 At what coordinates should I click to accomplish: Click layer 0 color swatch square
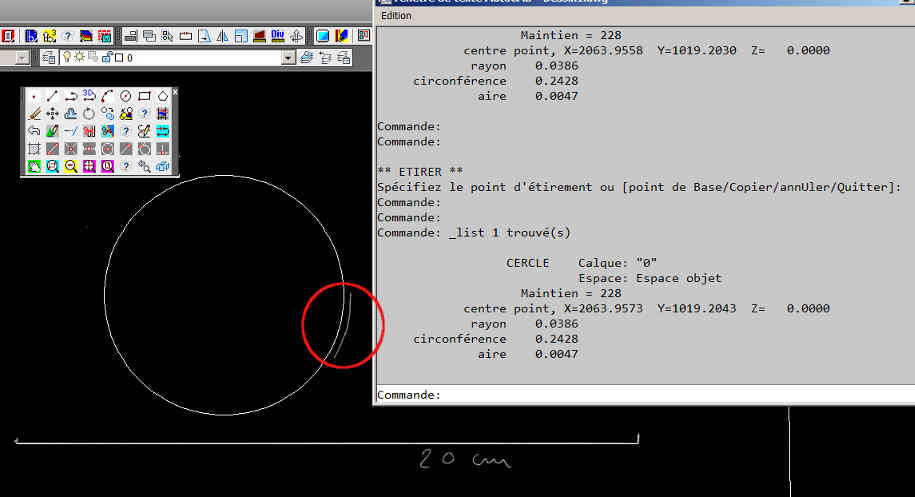pyautogui.click(x=117, y=58)
